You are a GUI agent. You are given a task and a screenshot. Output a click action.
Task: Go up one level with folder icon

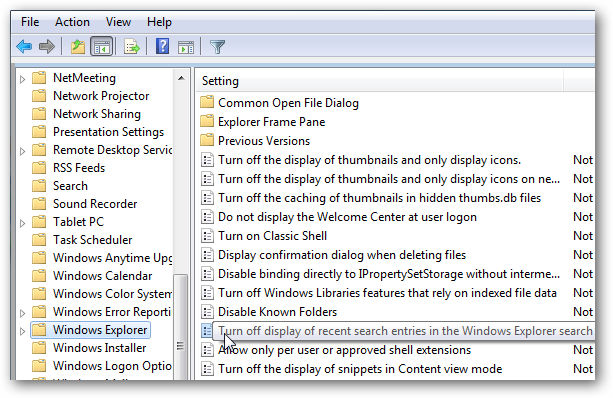coord(78,47)
